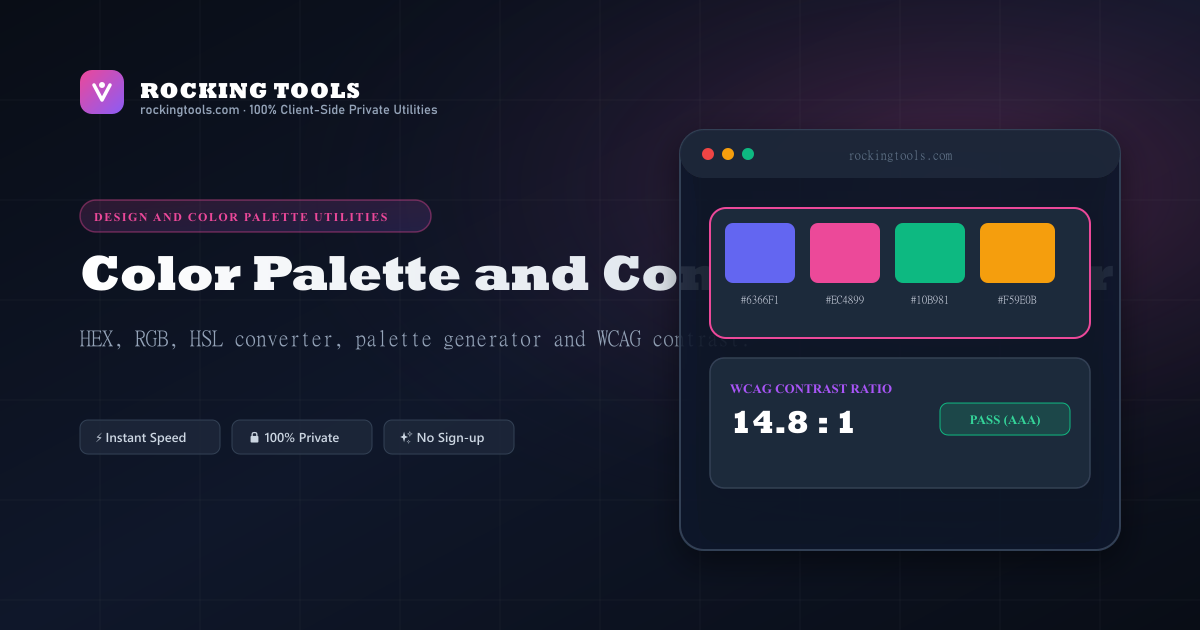
Task: Click the ROCKING TOOLS brand title
Action: (250, 91)
